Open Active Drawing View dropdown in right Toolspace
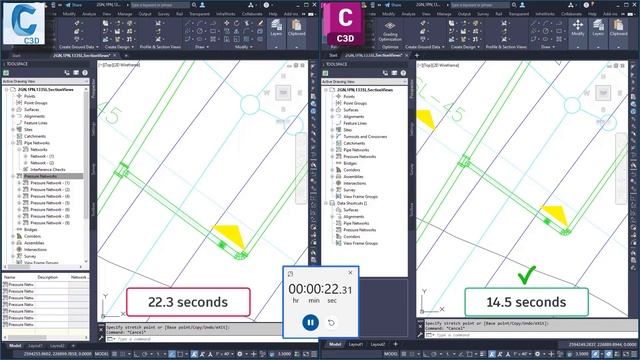This screenshot has height=360, width=640. click(364, 82)
